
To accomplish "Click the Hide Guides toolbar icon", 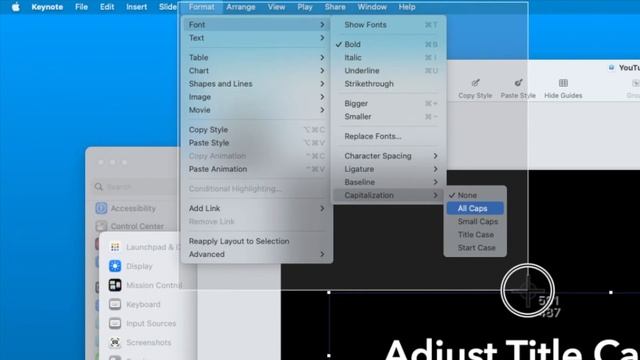I will tap(563, 83).
